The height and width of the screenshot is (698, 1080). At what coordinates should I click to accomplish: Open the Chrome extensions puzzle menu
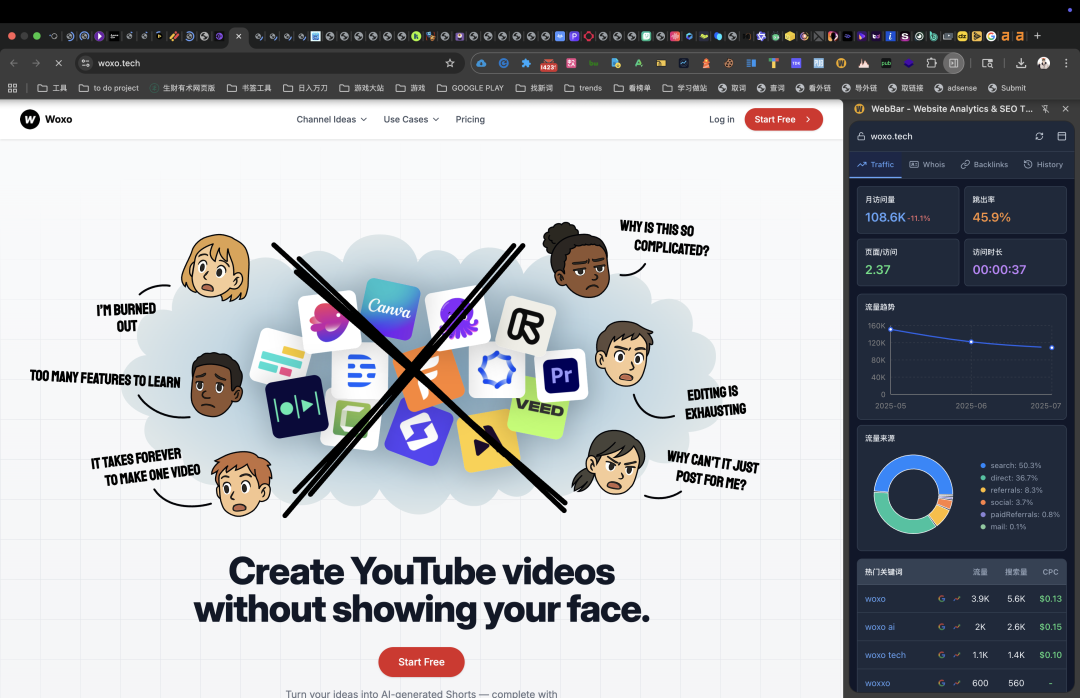point(931,63)
